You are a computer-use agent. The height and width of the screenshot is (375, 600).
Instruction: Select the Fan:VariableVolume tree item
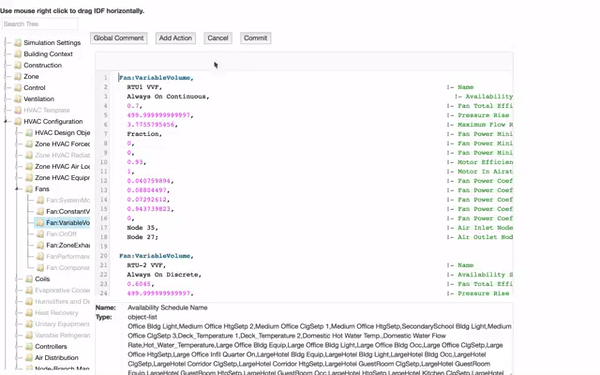pyautogui.click(x=68, y=223)
